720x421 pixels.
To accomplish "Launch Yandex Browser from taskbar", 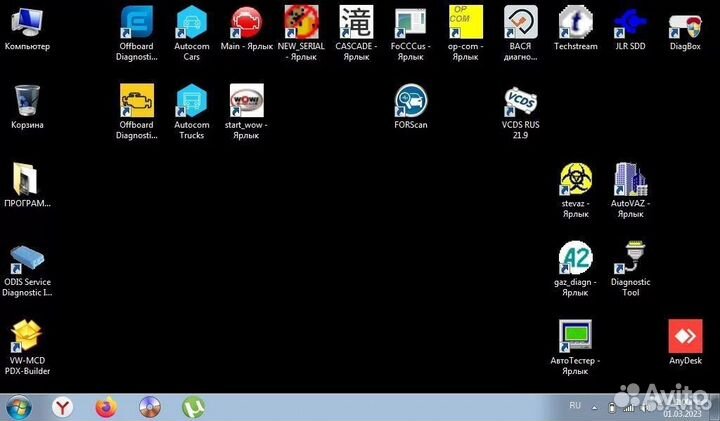I will pos(62,407).
